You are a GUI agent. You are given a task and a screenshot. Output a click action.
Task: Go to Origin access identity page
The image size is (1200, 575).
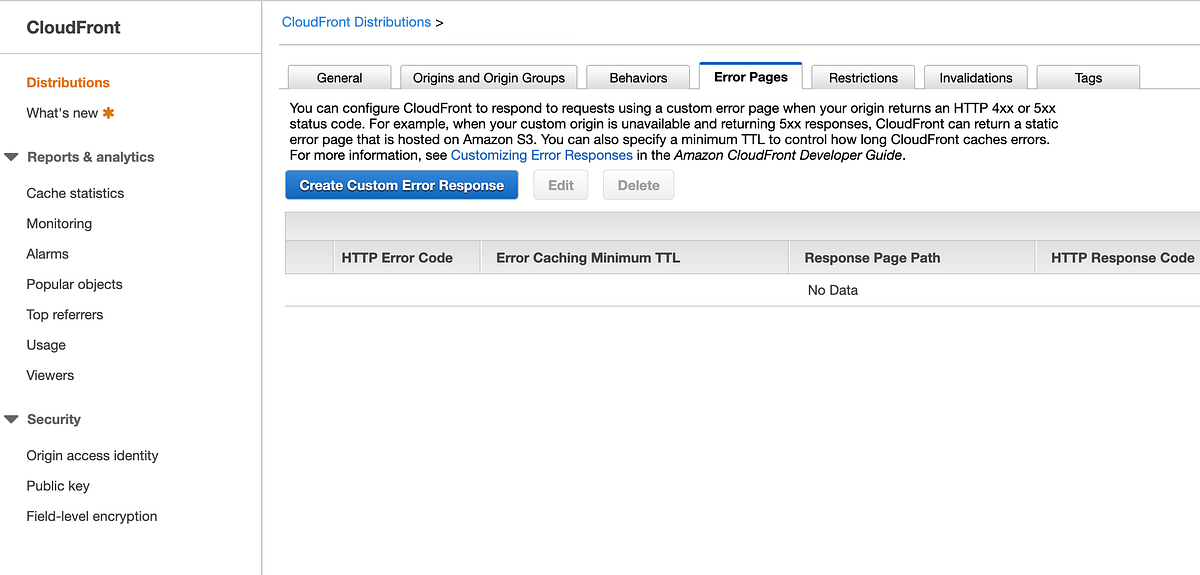tap(92, 455)
